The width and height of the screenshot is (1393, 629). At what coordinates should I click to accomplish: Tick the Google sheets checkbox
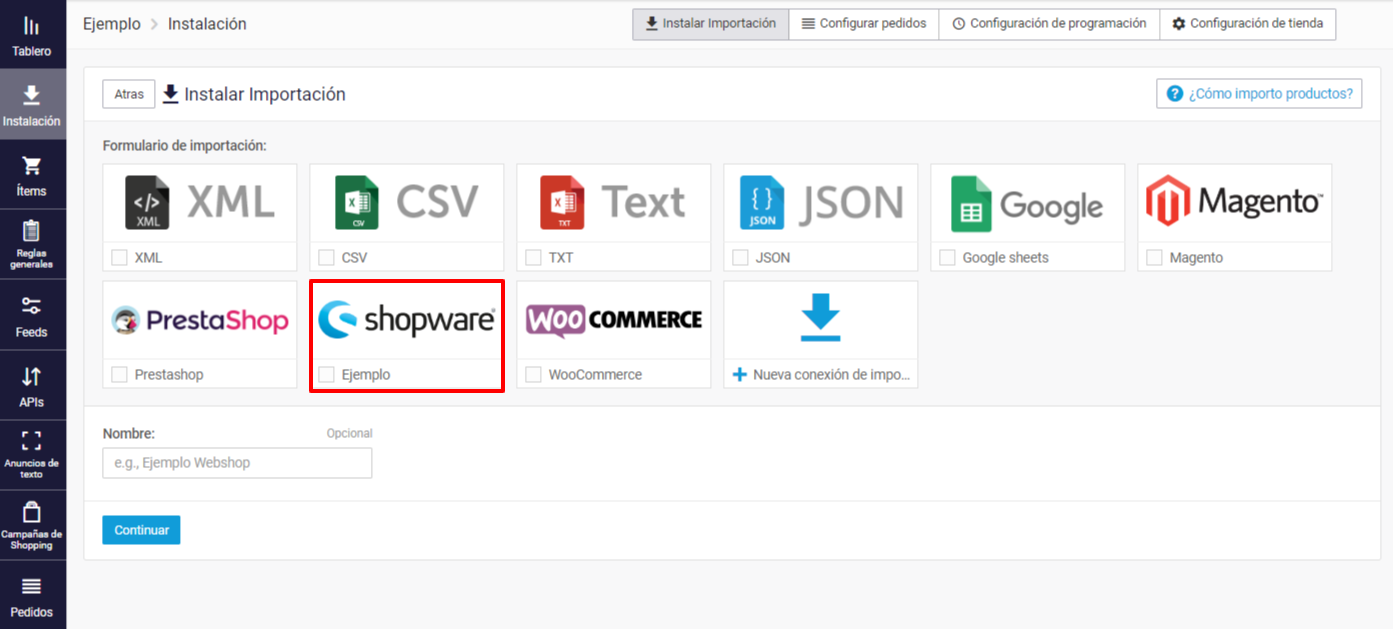click(947, 258)
